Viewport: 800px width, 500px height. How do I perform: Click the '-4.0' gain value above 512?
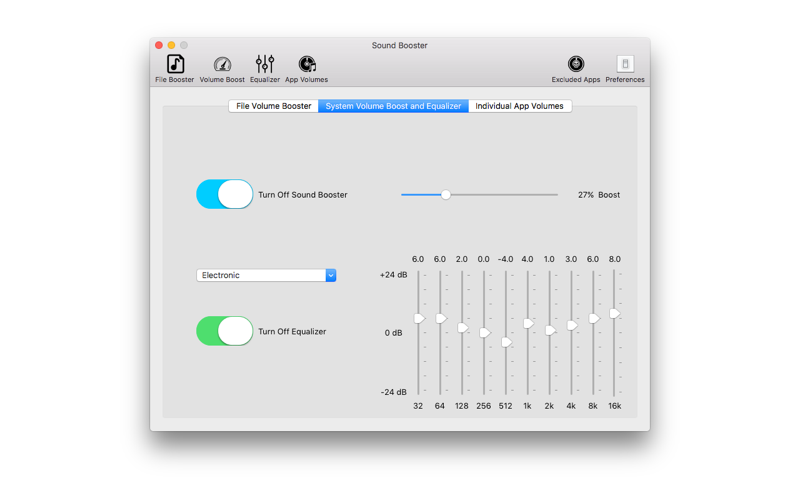(506, 259)
